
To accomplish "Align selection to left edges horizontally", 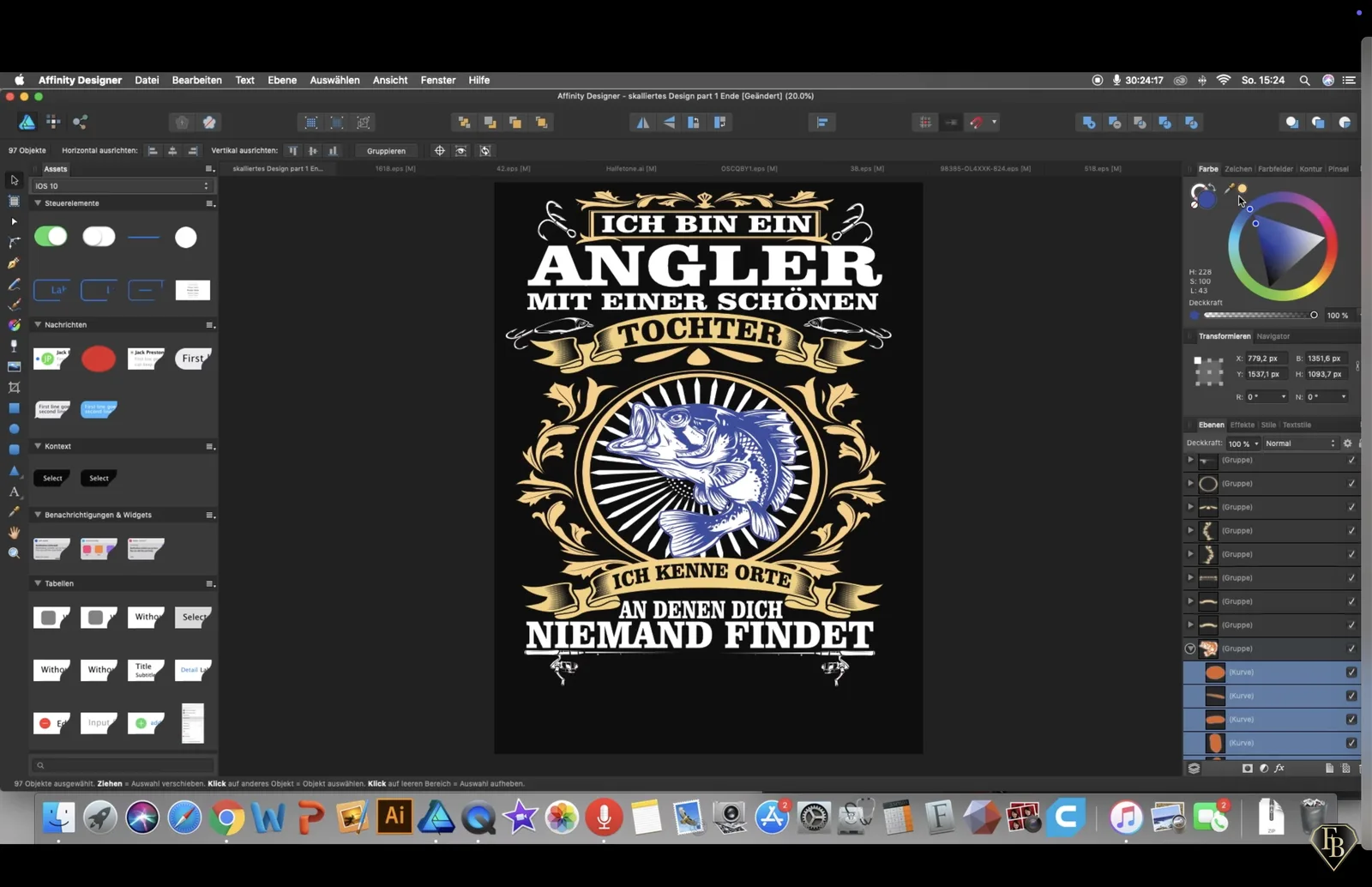I will [153, 150].
